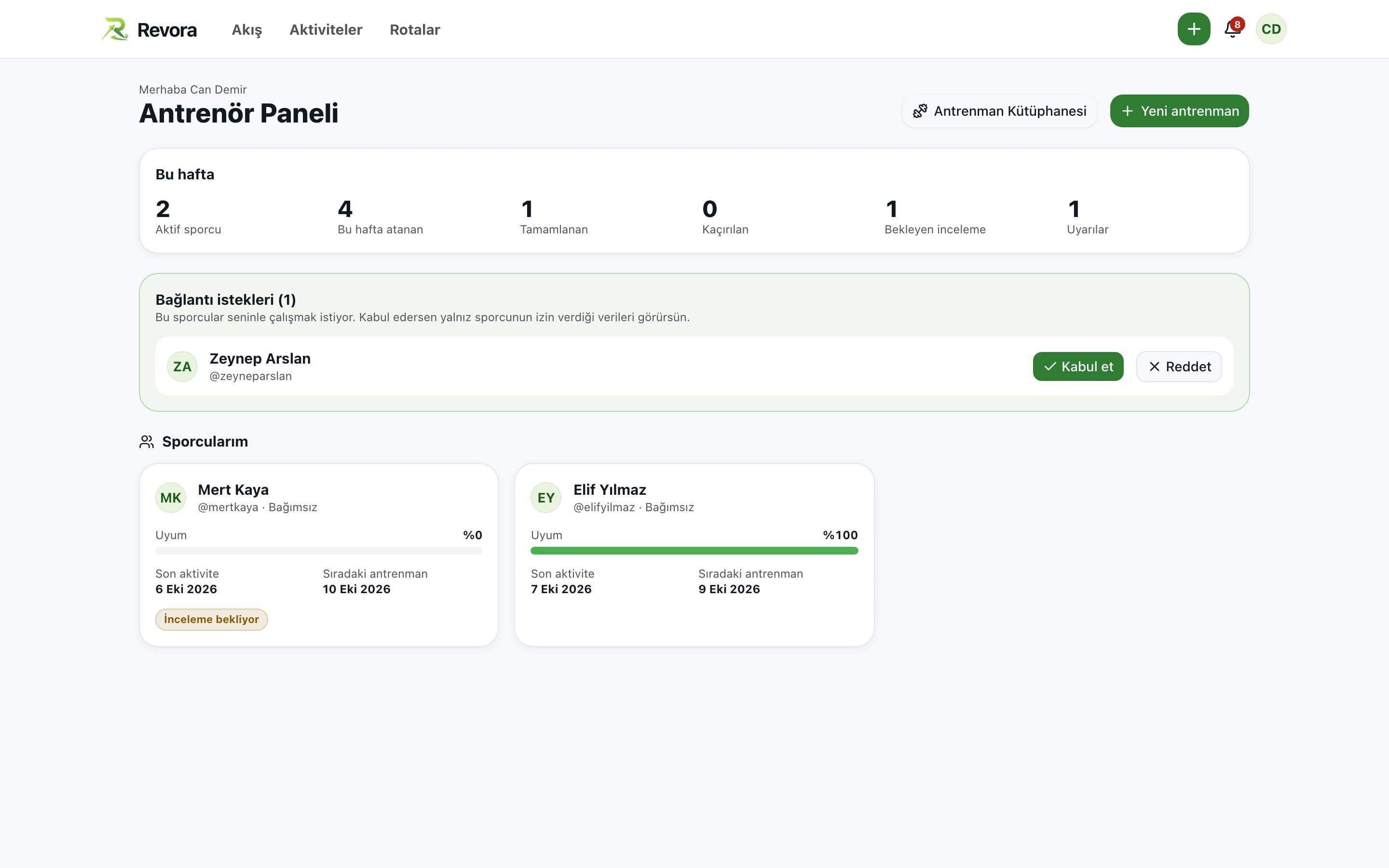The width and height of the screenshot is (1389, 868).
Task: Open Antrenman Kütüphanesi
Action: 999,111
